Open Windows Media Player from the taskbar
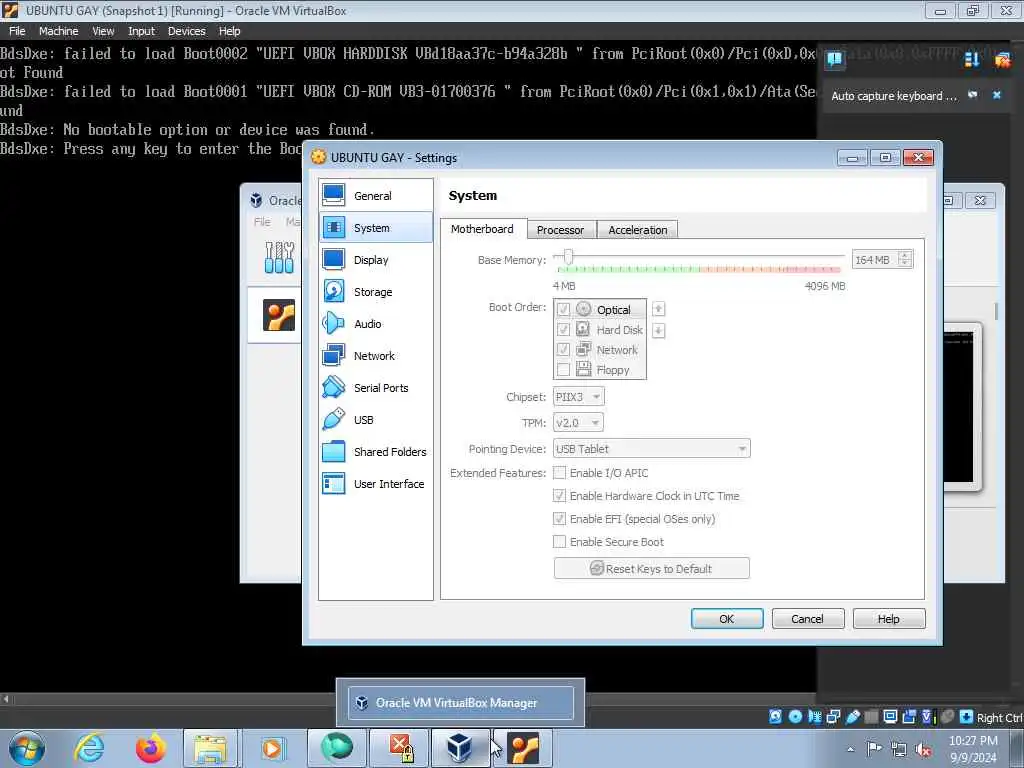The image size is (1024, 768). 271,748
